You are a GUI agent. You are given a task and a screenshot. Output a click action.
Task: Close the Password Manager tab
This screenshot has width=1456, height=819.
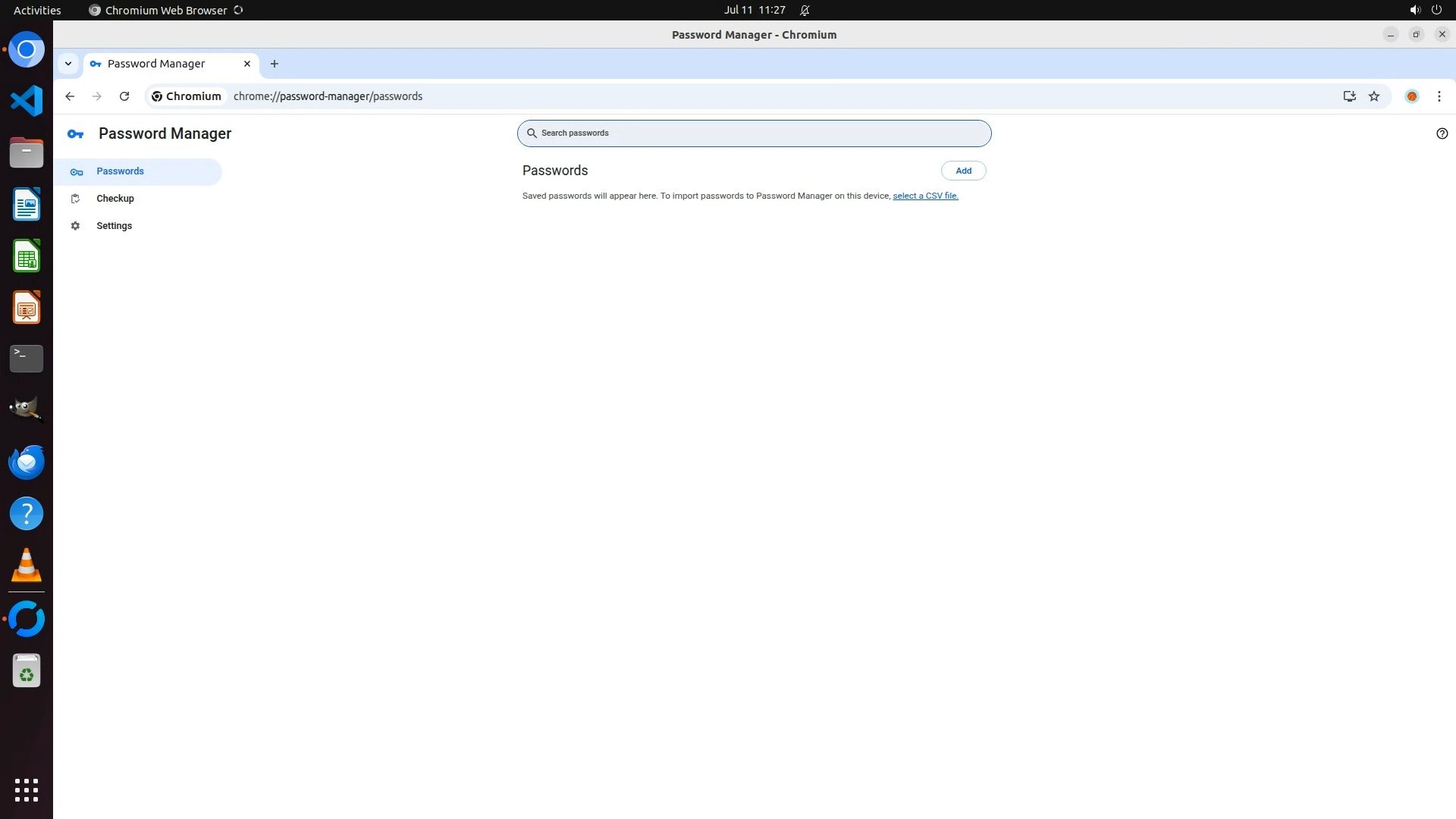coord(246,64)
